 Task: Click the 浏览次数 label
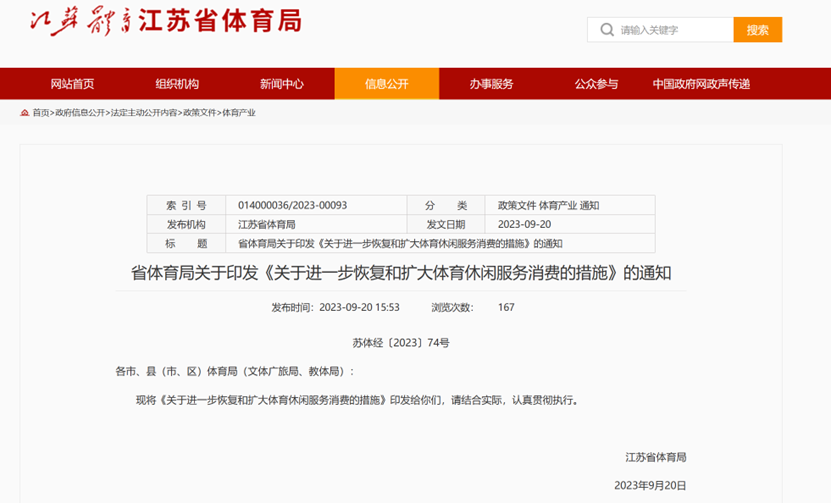click(x=452, y=307)
